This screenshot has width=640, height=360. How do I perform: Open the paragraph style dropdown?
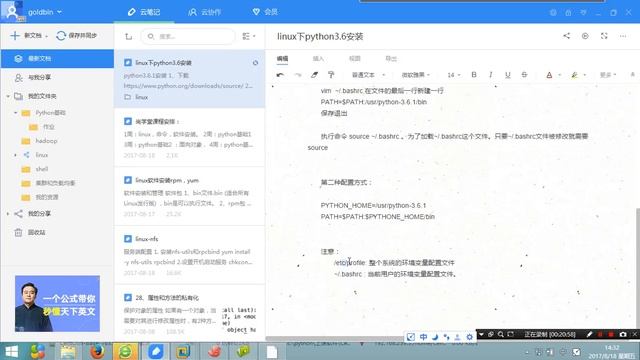click(x=368, y=75)
